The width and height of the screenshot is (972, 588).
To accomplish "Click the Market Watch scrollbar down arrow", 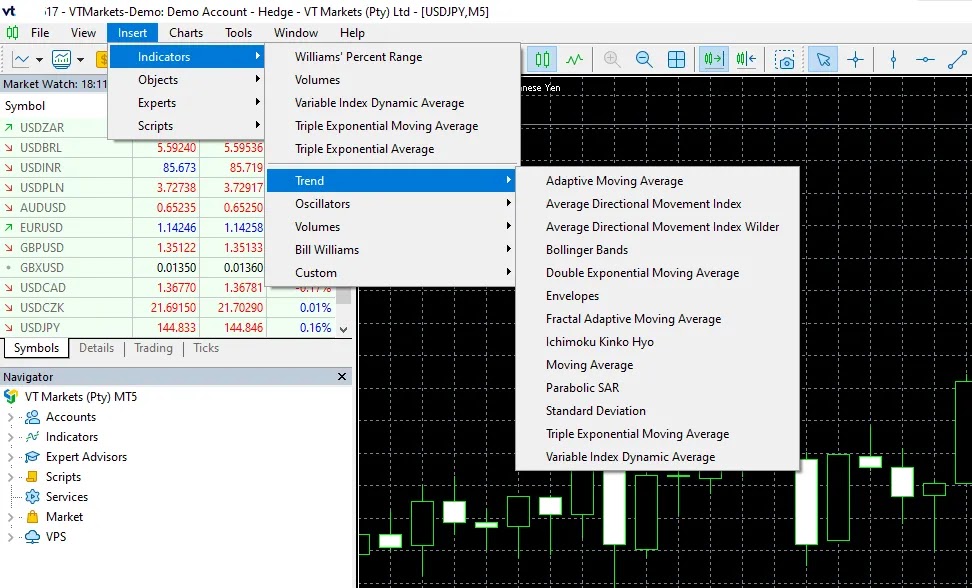I will (343, 330).
